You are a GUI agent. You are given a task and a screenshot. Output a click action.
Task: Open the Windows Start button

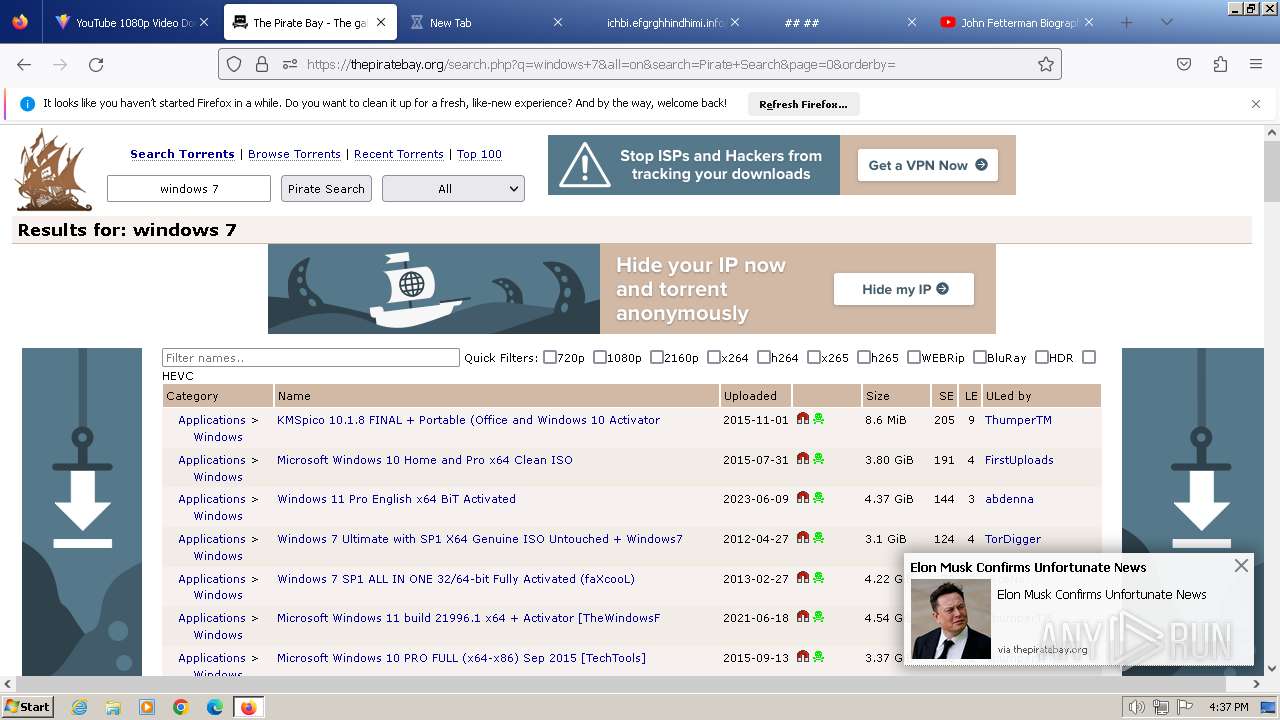(28, 707)
